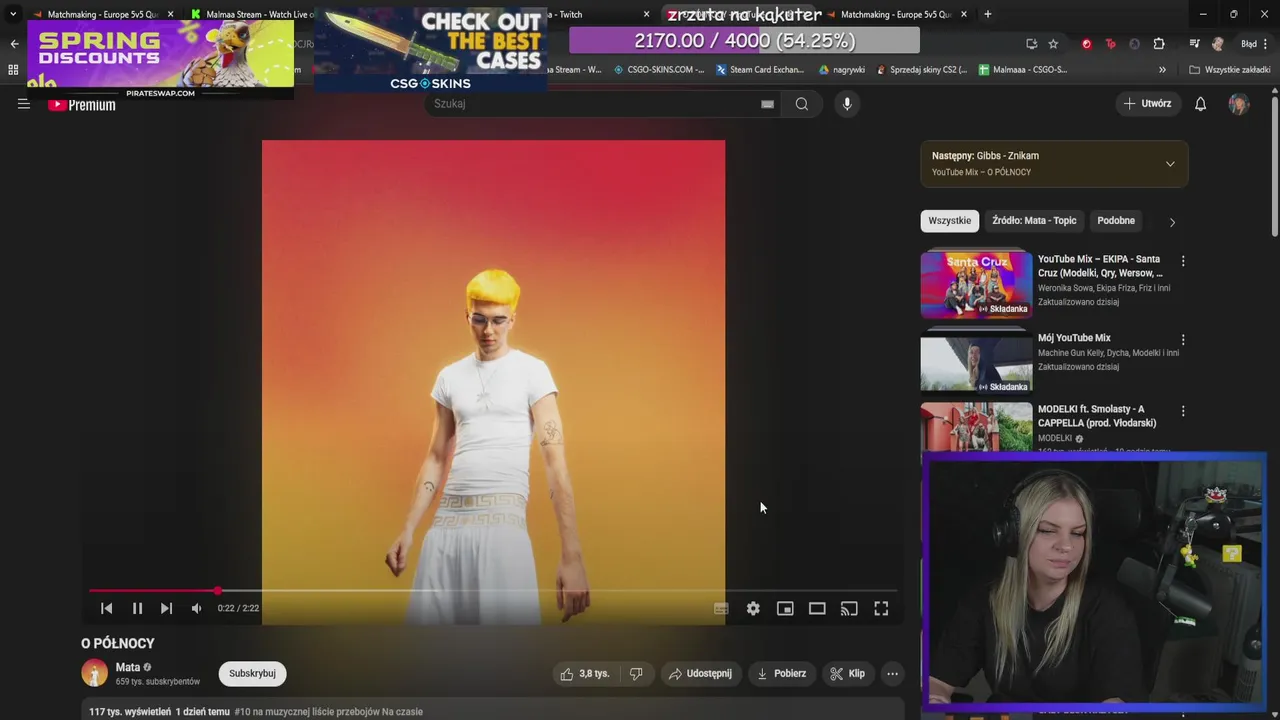The height and width of the screenshot is (720, 1280).
Task: Download video with Pobierz button
Action: coord(782,674)
